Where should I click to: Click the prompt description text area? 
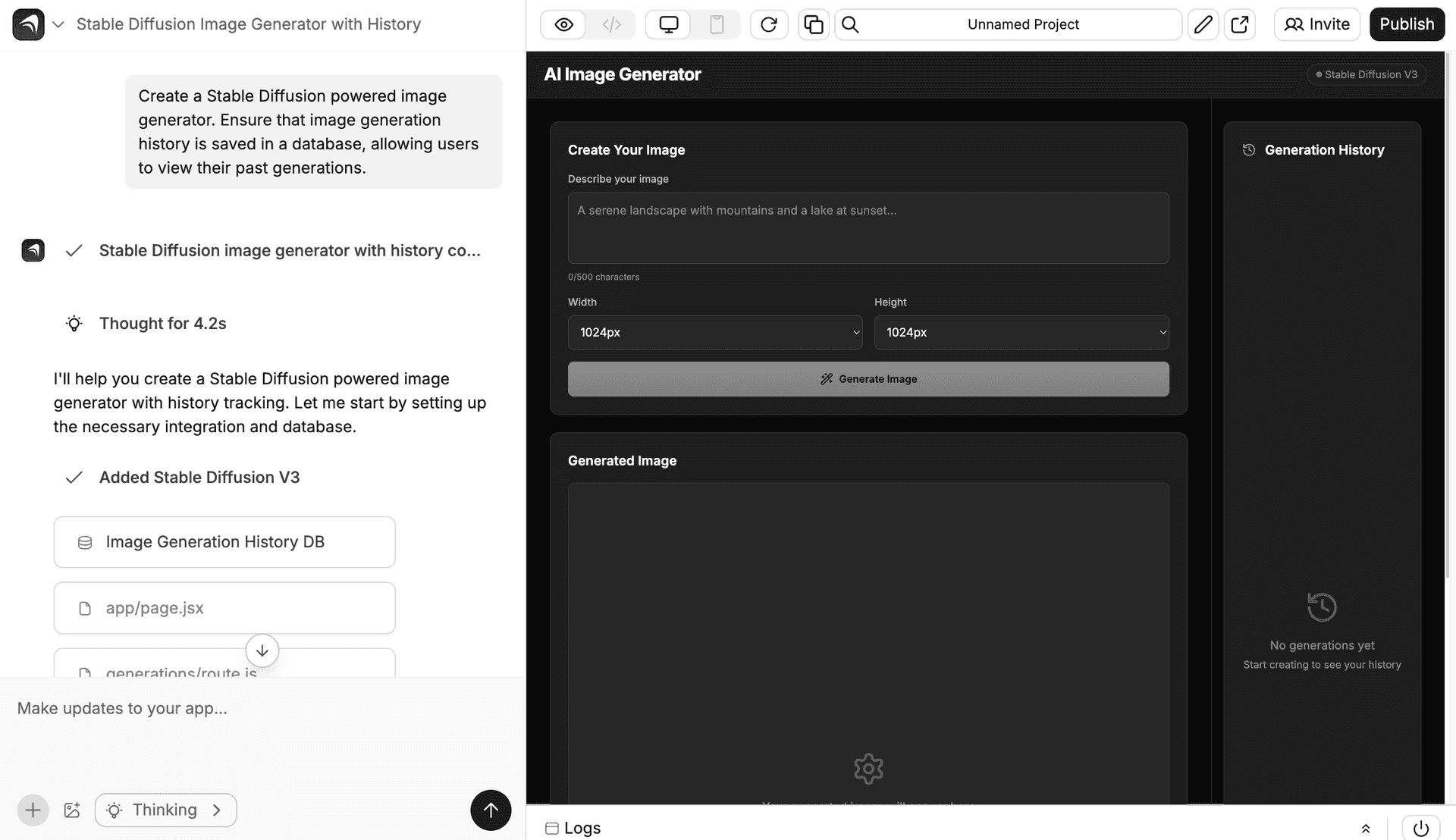coord(868,227)
